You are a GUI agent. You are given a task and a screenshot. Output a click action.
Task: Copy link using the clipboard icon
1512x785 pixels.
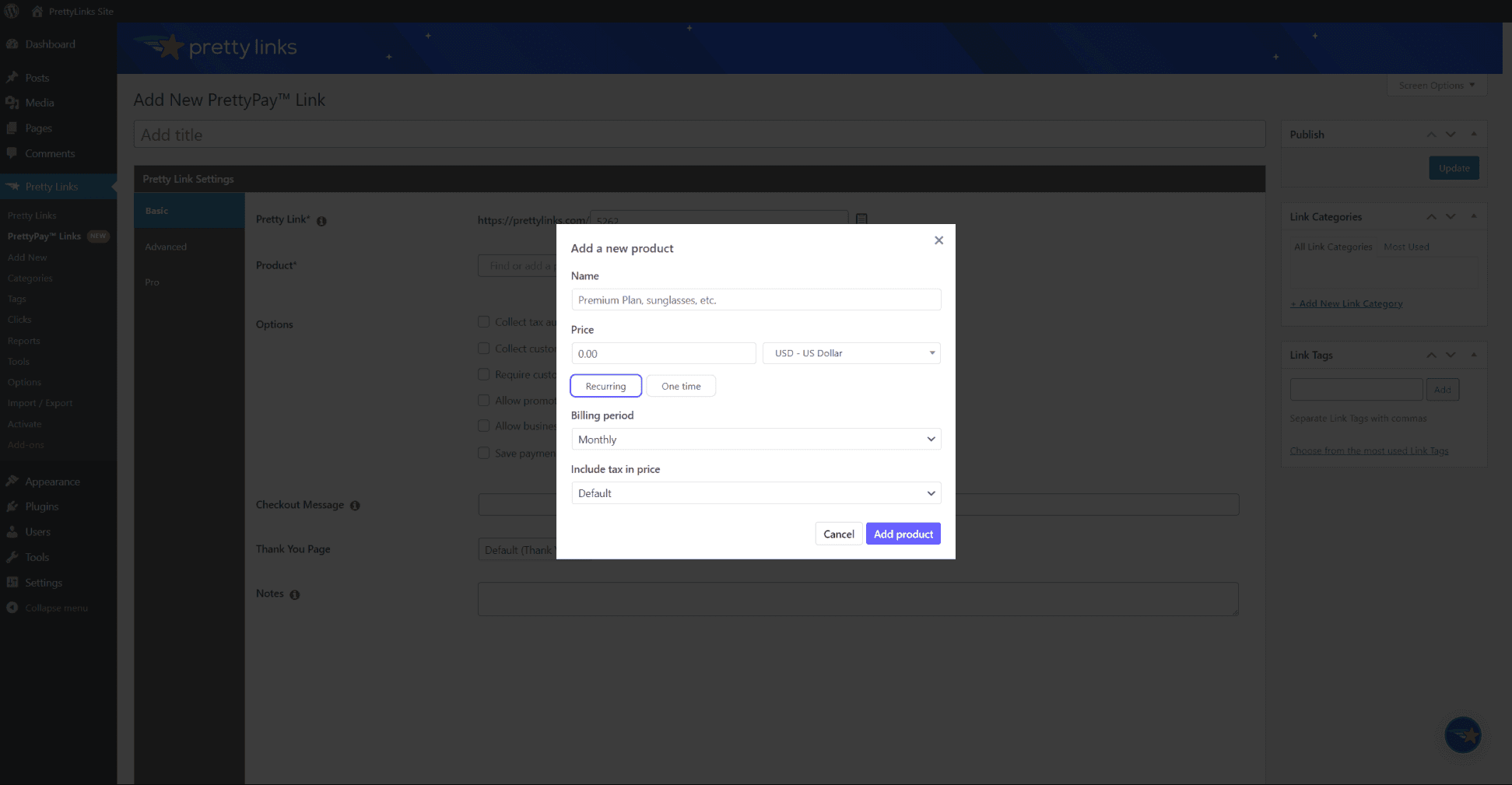coord(861,219)
